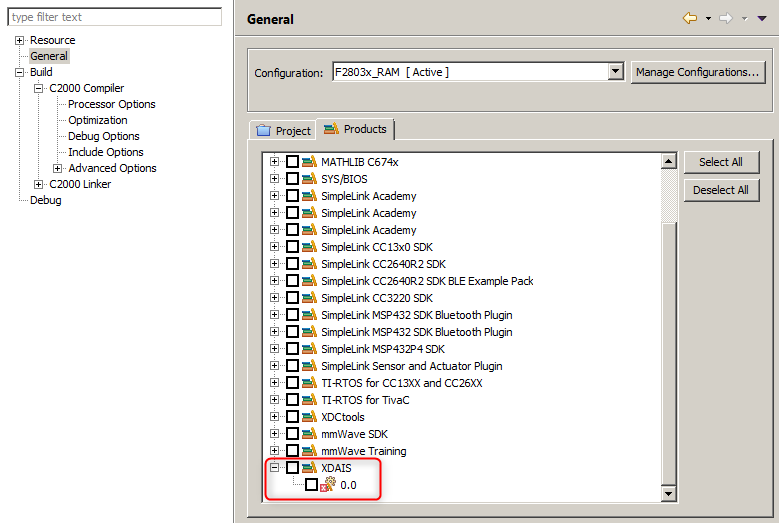Expand the SYS/BIOS product entry
This screenshot has height=523, width=779.
click(x=274, y=178)
